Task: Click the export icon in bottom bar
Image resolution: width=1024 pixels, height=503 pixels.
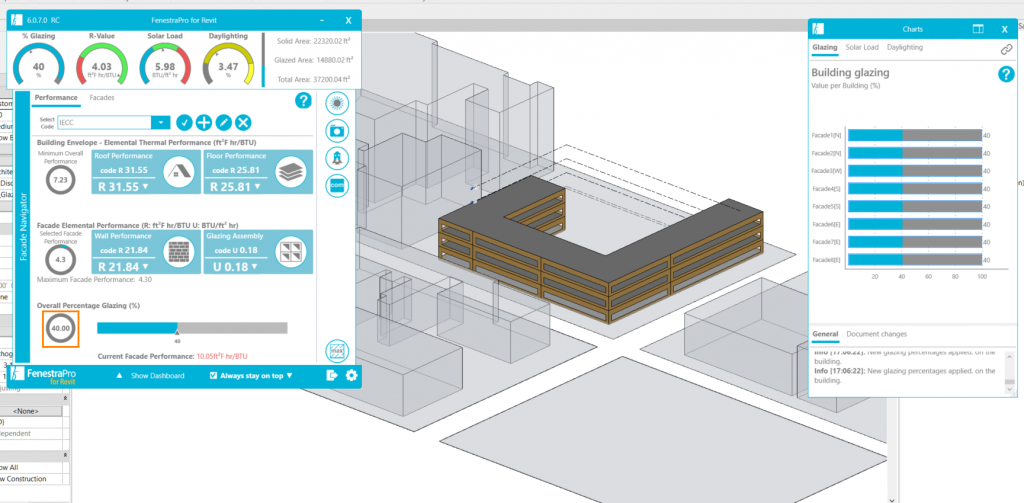Action: (x=332, y=375)
